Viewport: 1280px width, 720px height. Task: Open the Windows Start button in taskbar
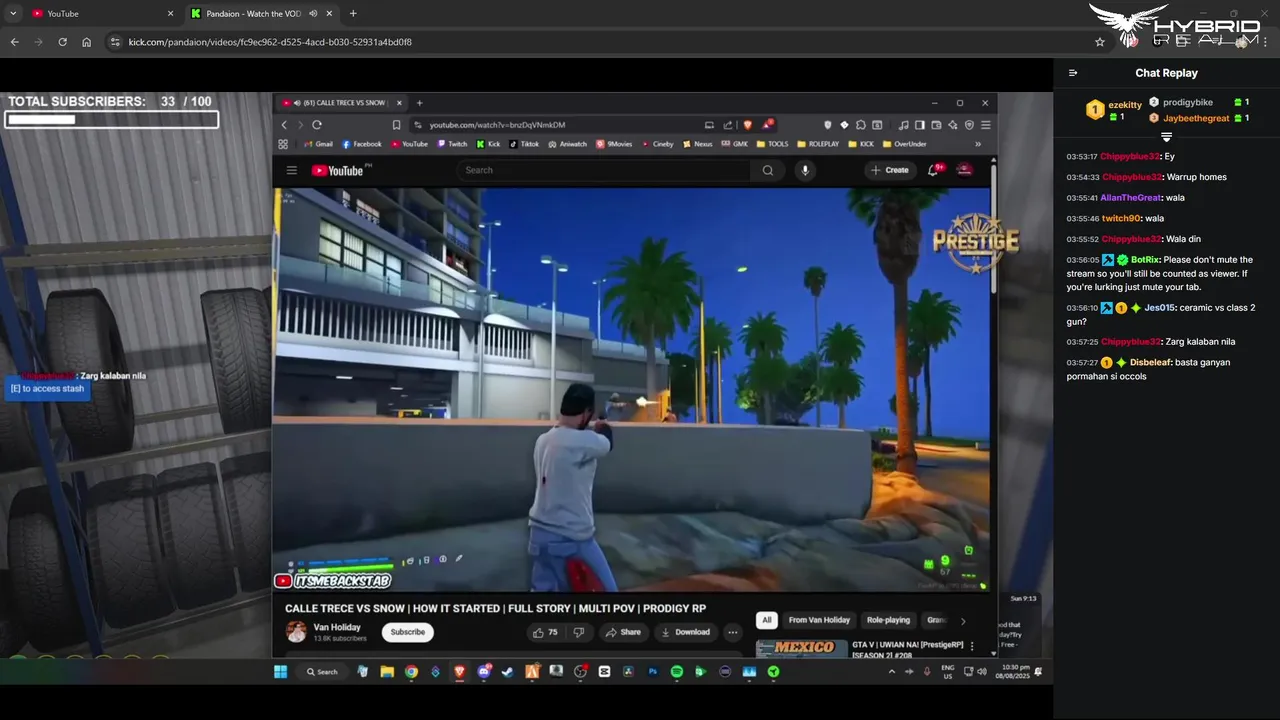pos(281,672)
